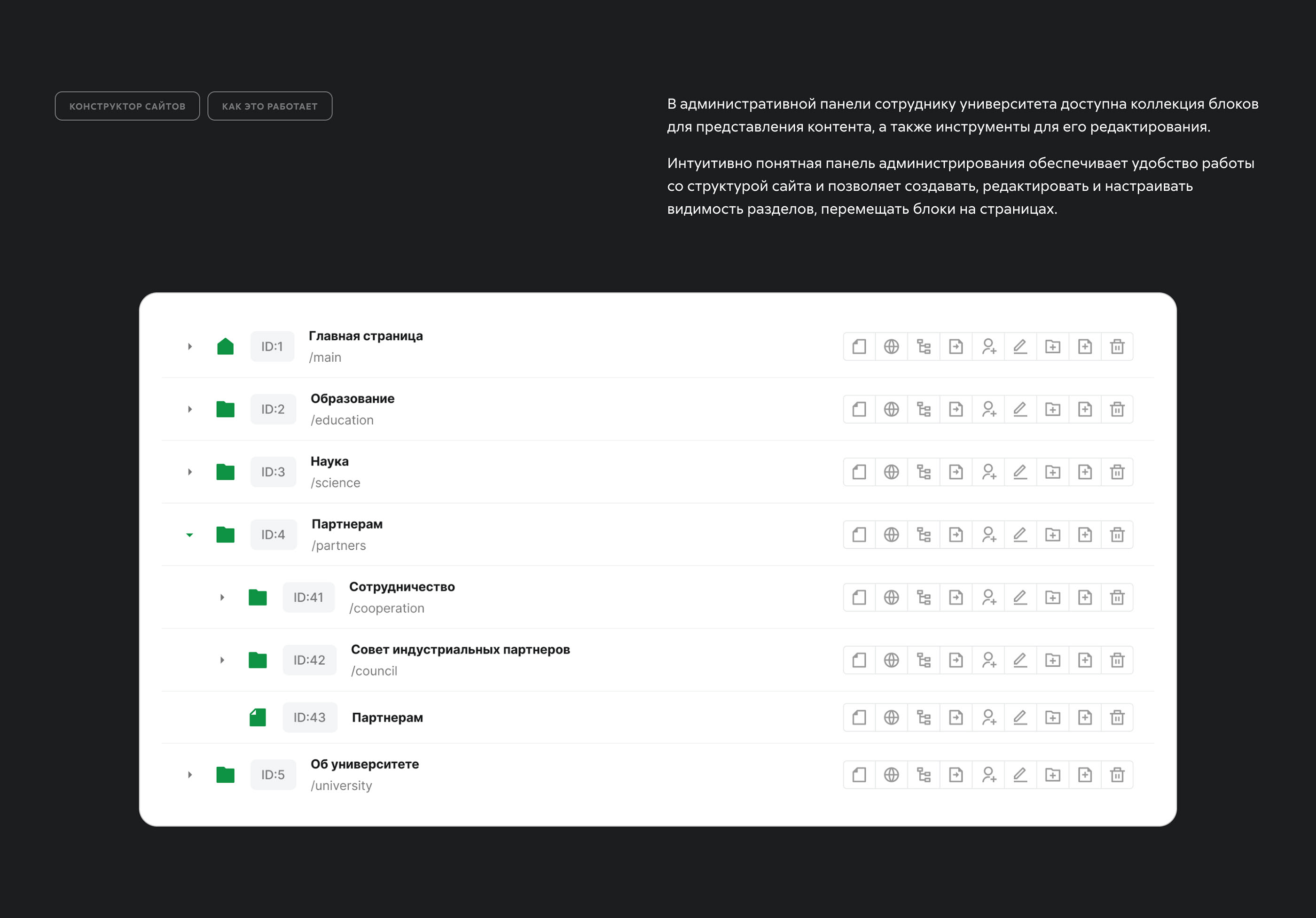Delete the Об университете section via trash icon
The width and height of the screenshot is (1316, 918).
click(x=1117, y=775)
